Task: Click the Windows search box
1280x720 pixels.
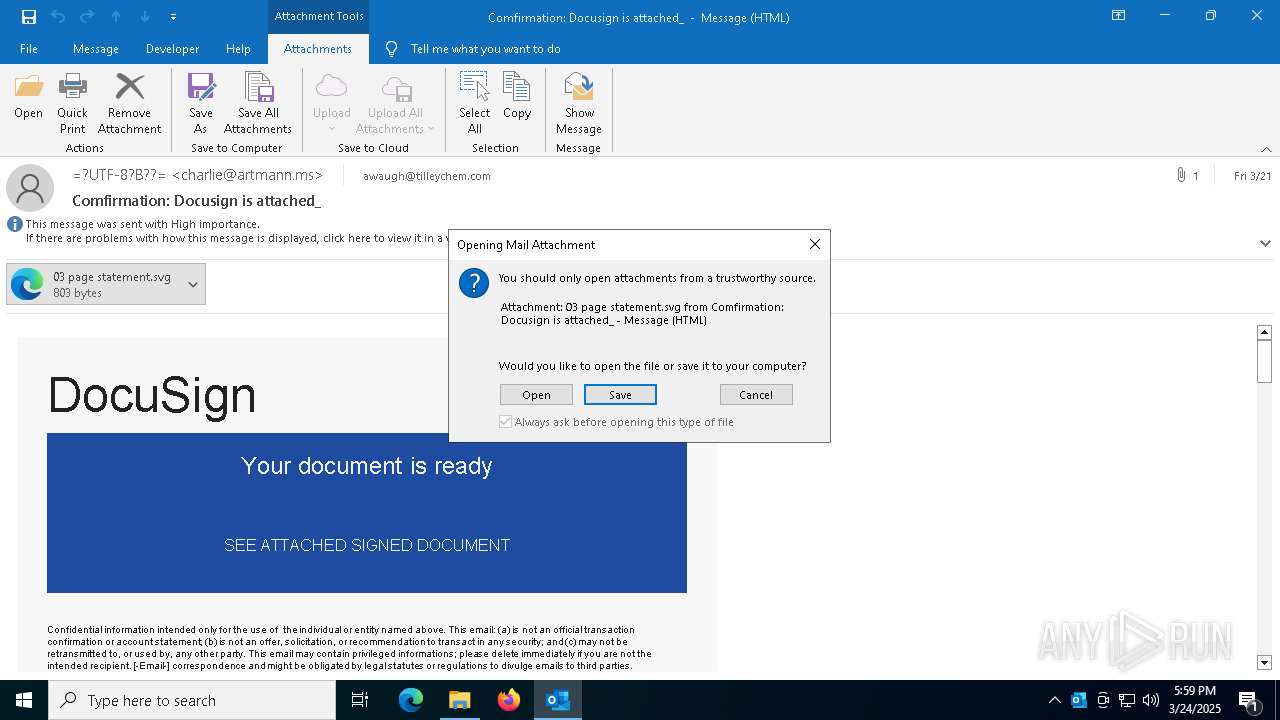Action: [x=192, y=700]
